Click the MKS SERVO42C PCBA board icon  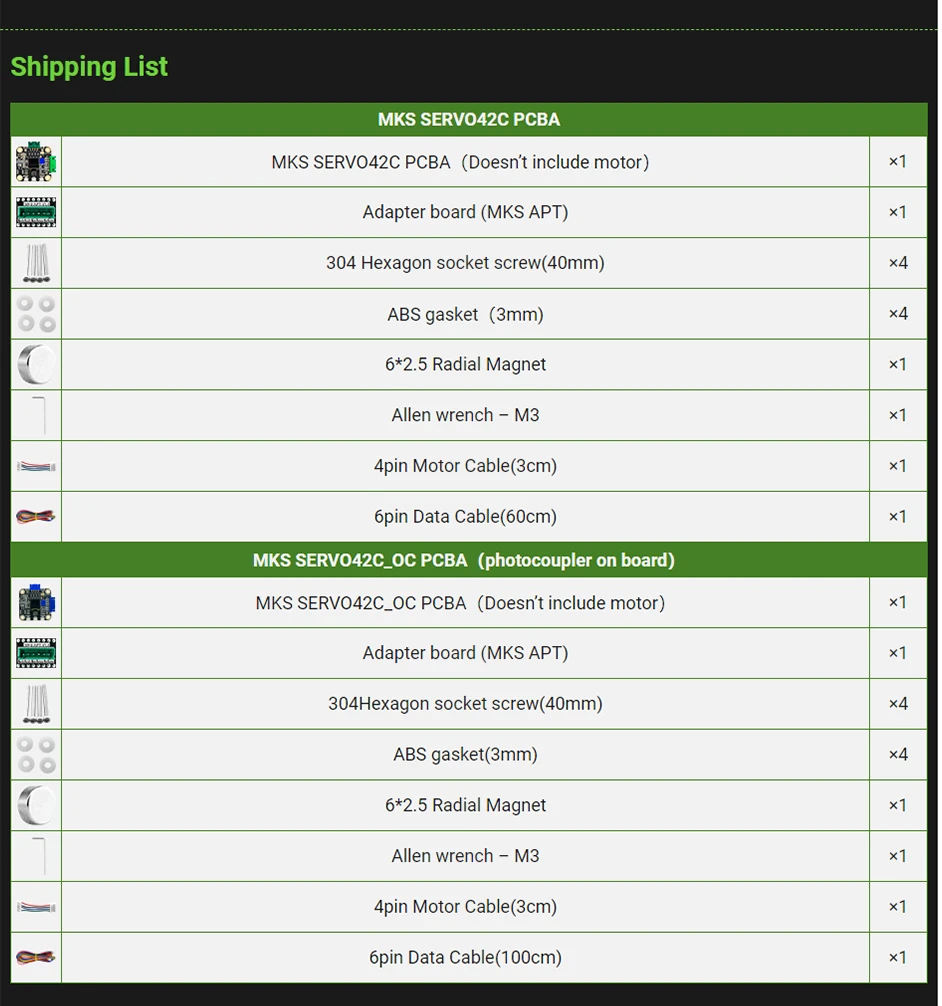point(36,162)
